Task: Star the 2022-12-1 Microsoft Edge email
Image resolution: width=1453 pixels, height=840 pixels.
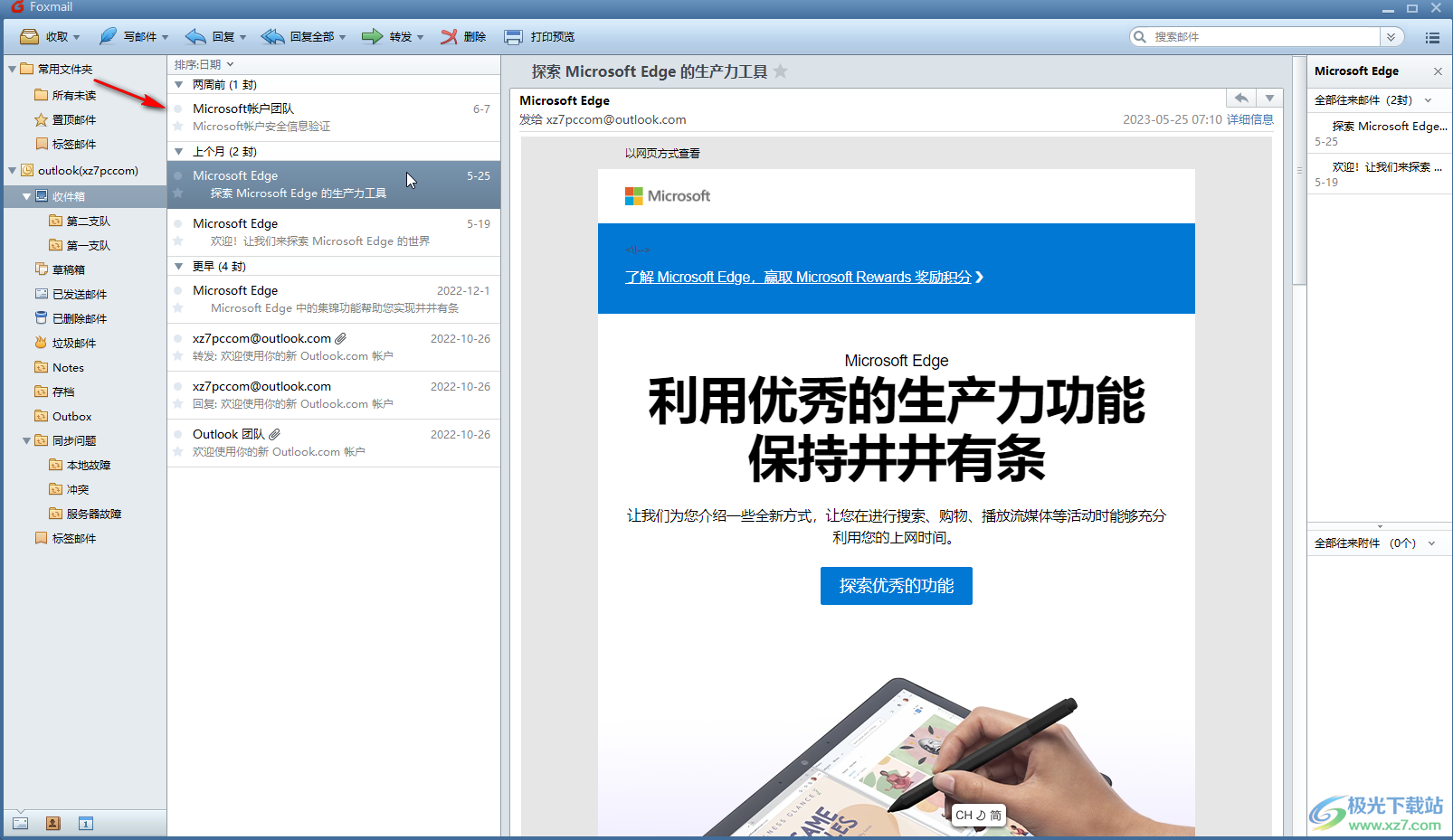Action: click(x=178, y=308)
